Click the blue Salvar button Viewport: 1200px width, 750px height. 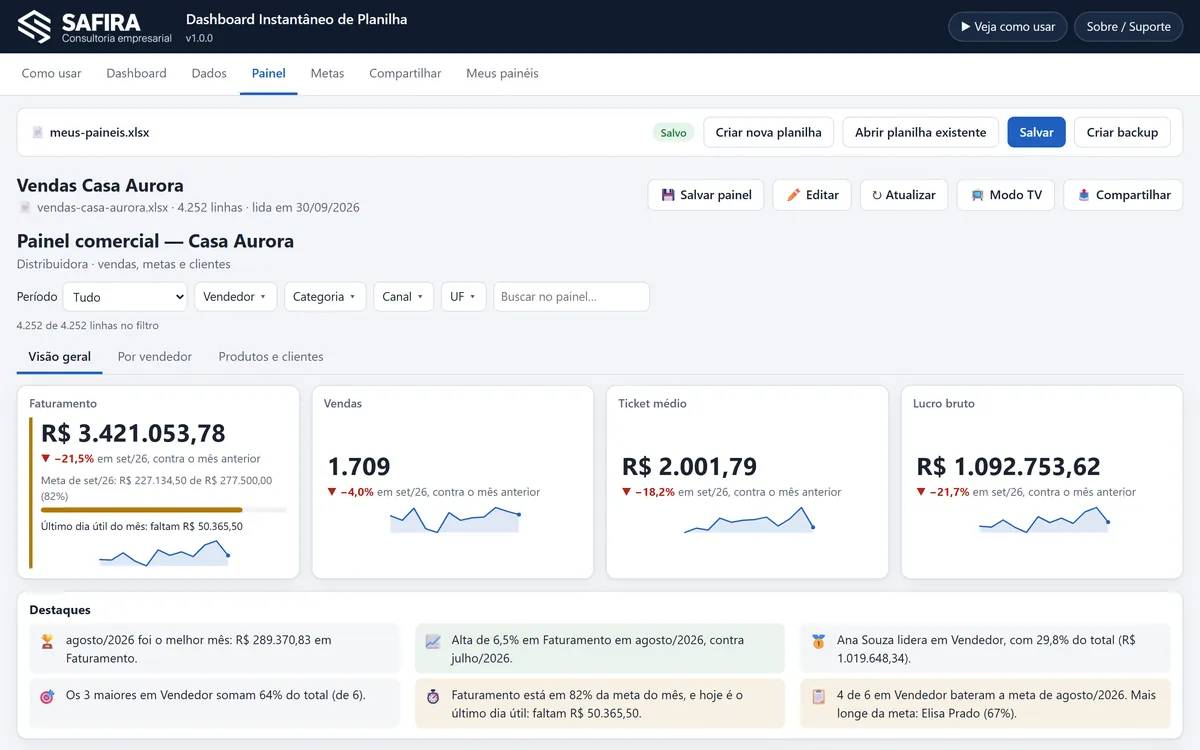click(x=1037, y=132)
